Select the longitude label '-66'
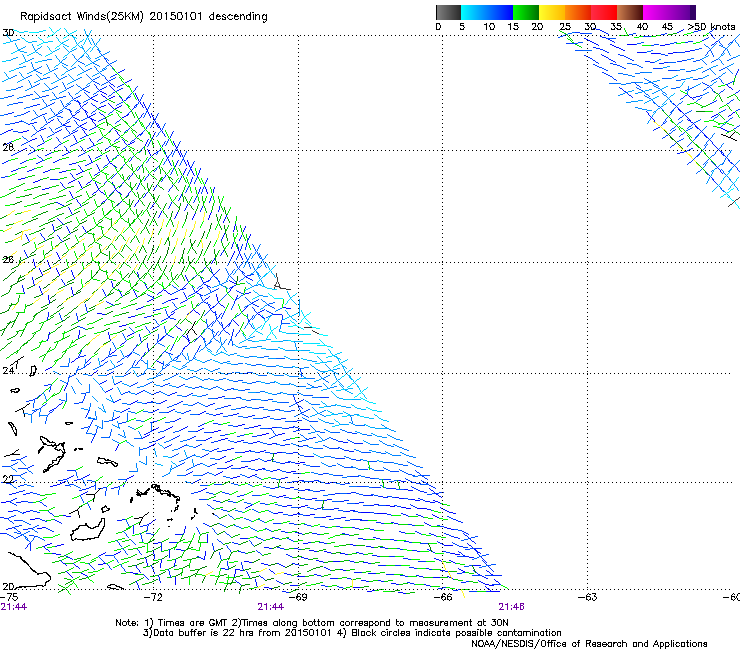Screen dimensions: 740x650 coord(443,597)
